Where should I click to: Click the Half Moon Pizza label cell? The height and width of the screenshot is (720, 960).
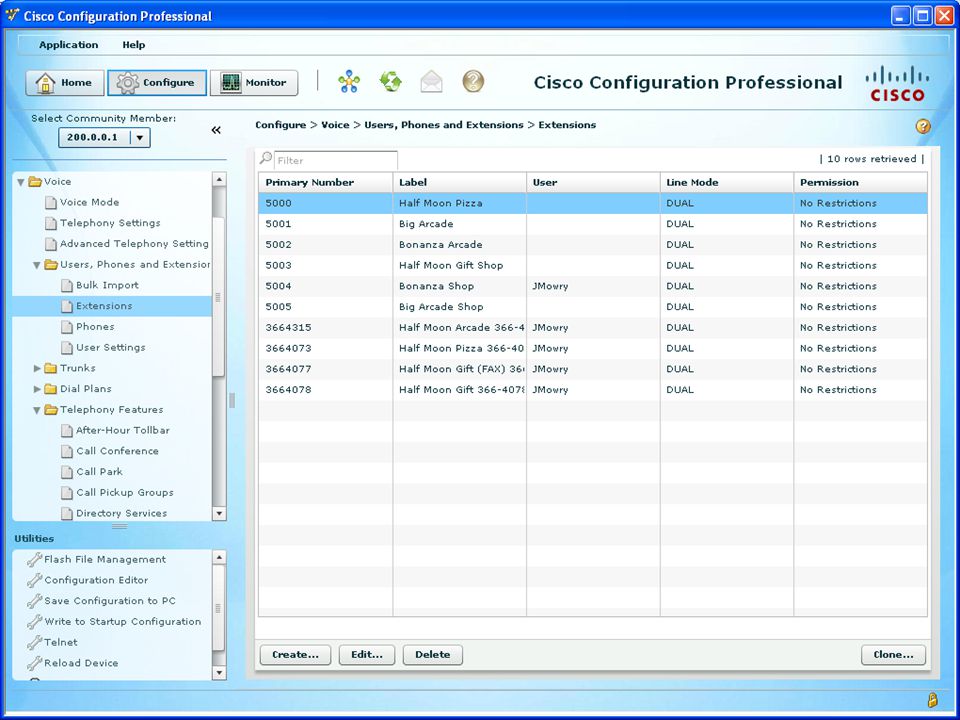[460, 203]
